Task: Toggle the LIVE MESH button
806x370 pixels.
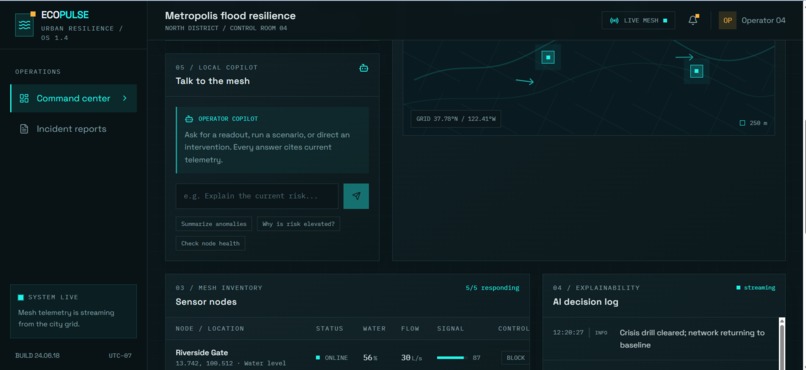Action: [x=638, y=21]
